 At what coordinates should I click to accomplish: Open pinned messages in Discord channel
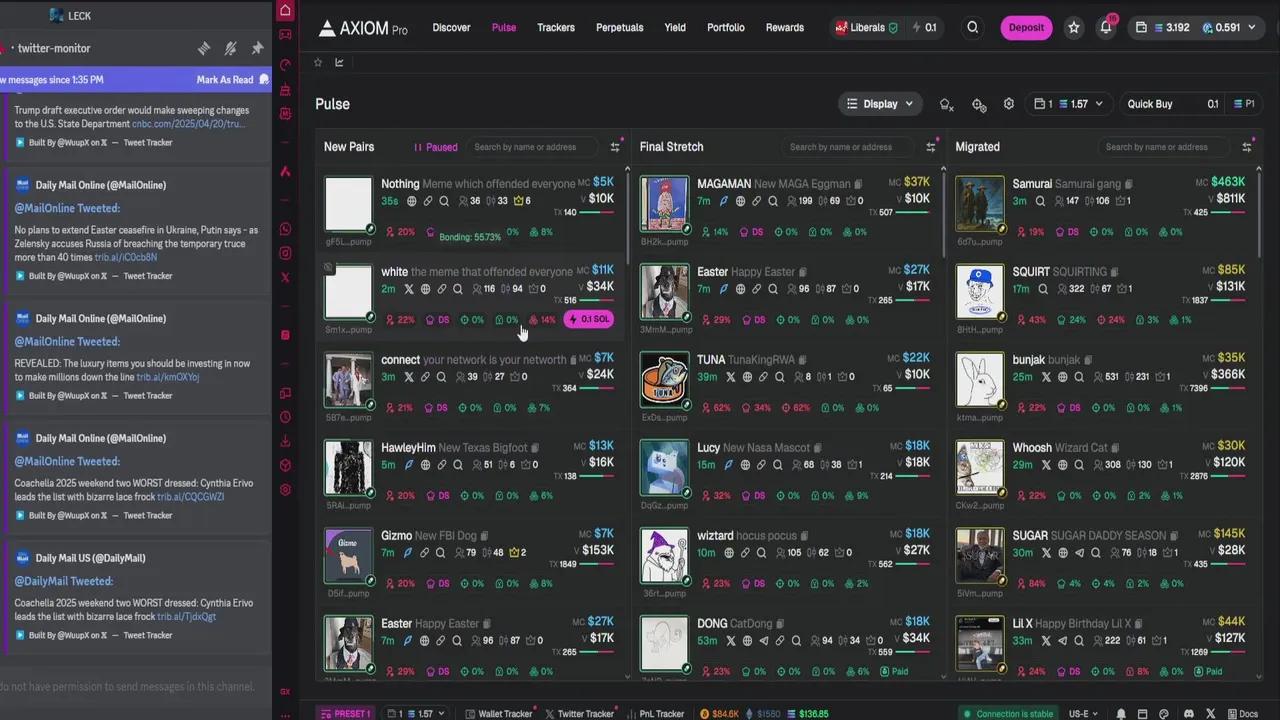[x=257, y=48]
